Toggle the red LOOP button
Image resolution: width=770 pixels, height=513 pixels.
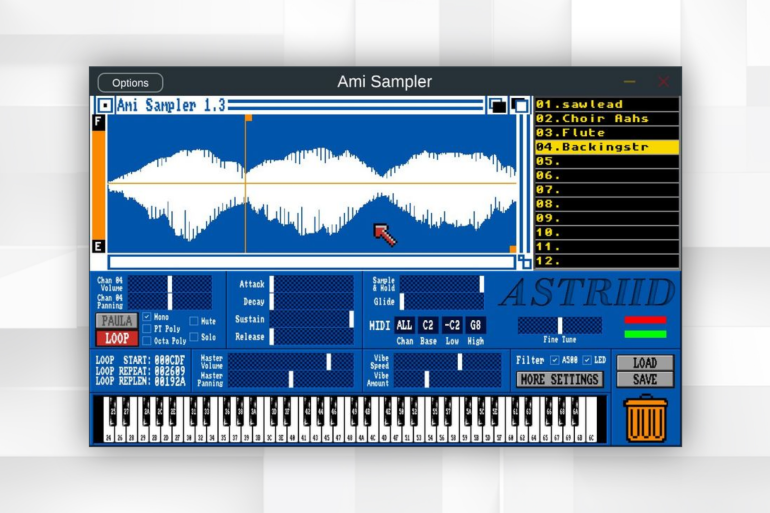(116, 338)
